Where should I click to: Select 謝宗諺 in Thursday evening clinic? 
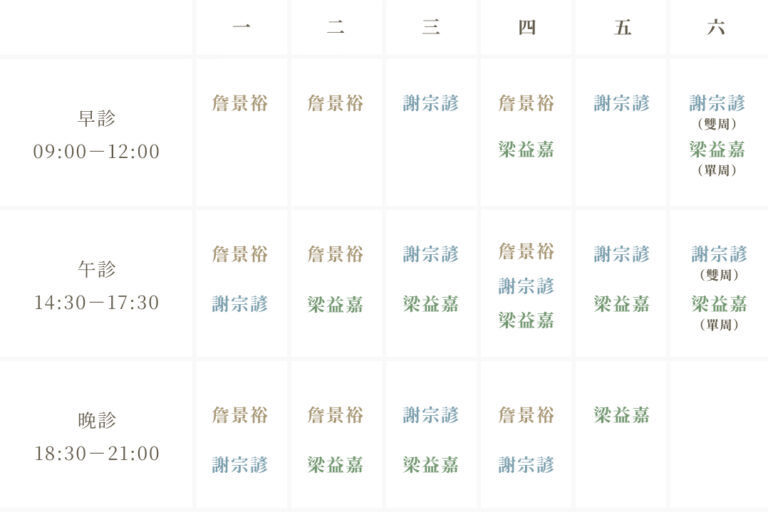(526, 465)
